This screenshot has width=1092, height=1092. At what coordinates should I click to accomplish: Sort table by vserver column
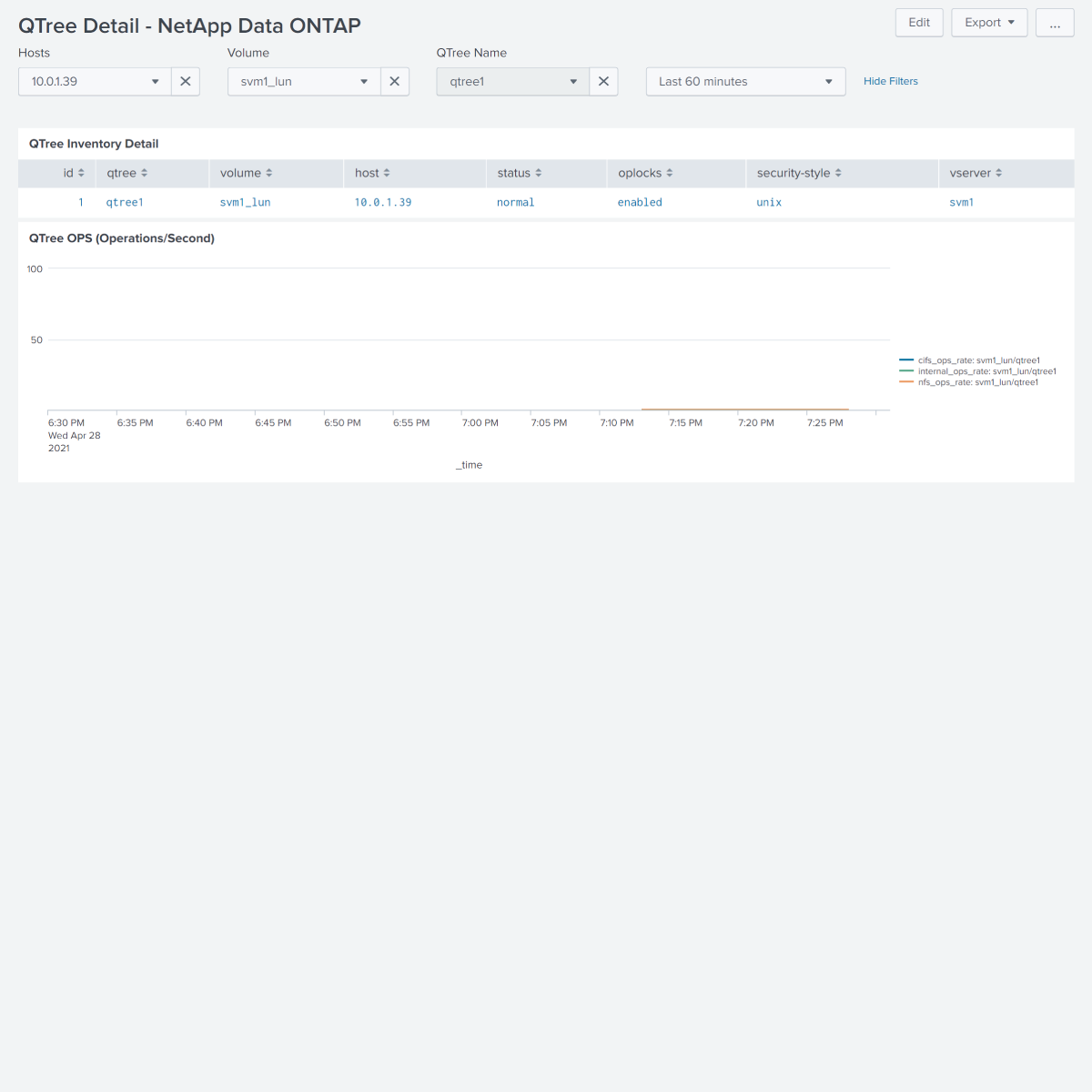[x=976, y=173]
